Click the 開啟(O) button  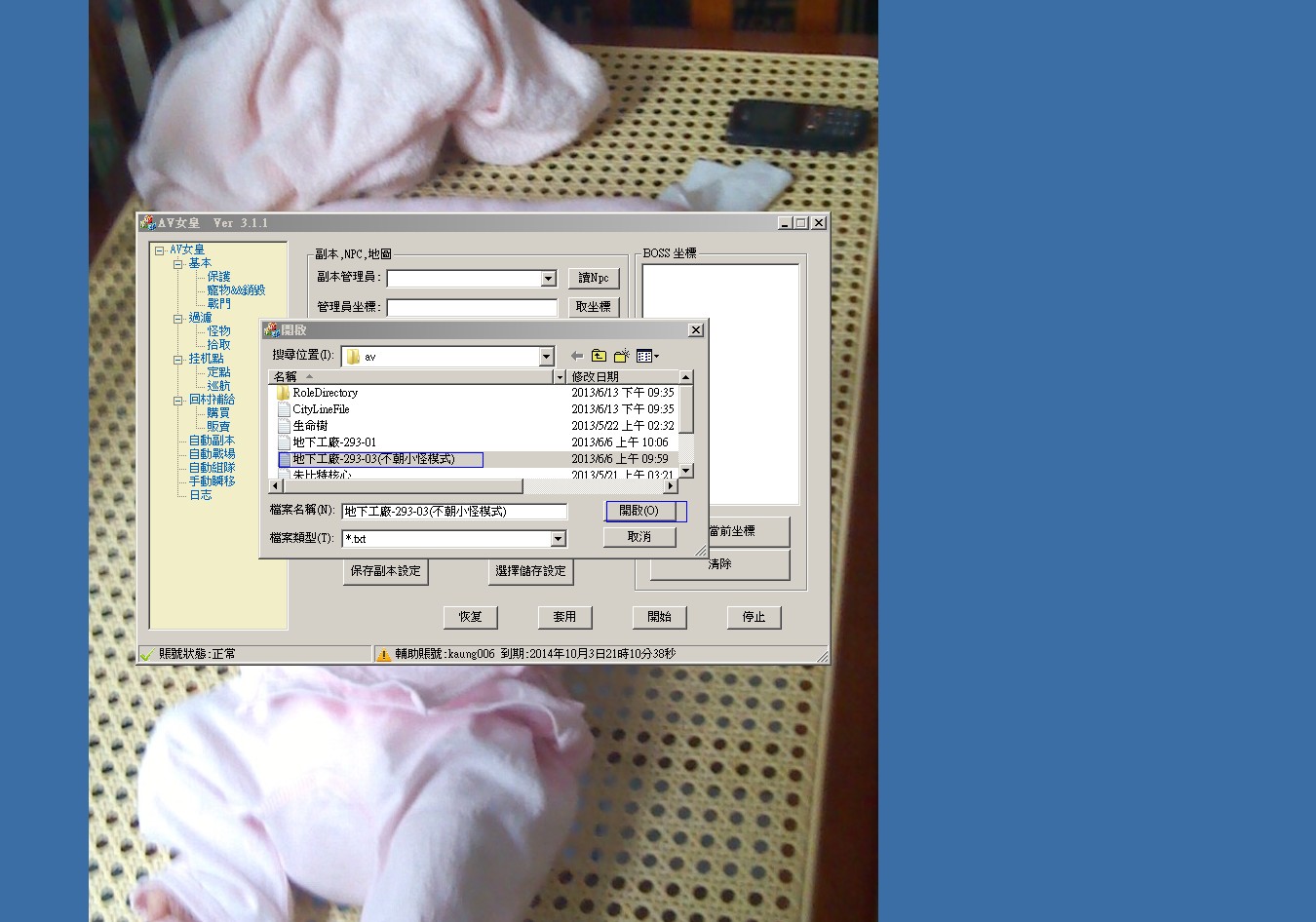click(x=639, y=511)
